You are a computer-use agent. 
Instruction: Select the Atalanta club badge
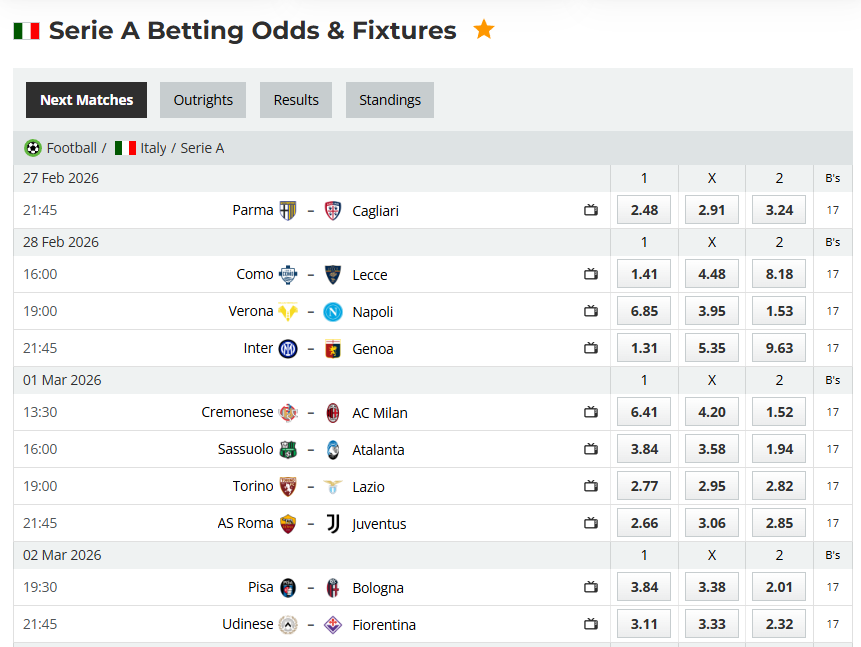[333, 449]
